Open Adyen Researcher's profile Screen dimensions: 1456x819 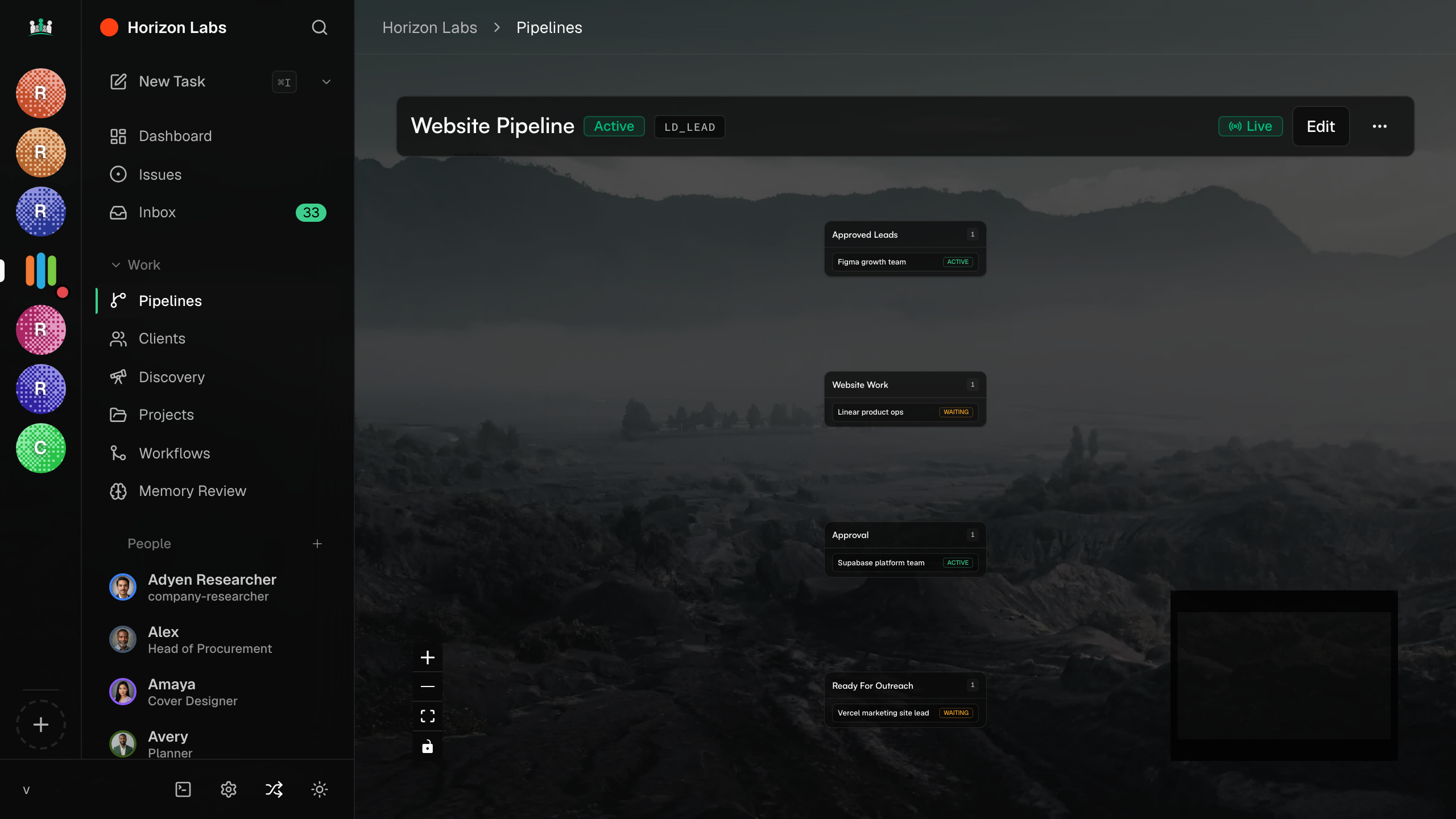[x=217, y=588]
